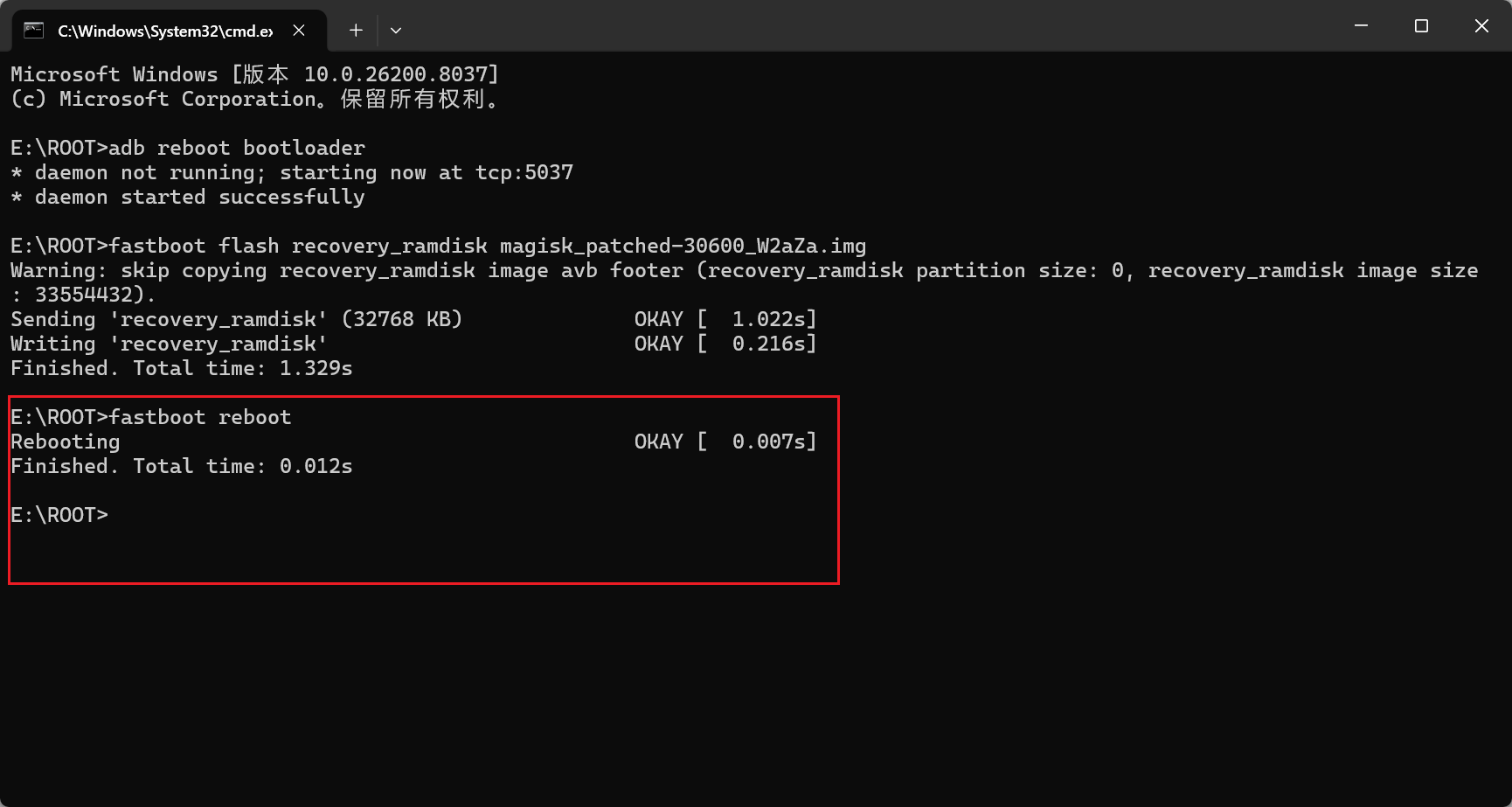Minimize the terminal window
1512x807 pixels.
tap(1361, 26)
